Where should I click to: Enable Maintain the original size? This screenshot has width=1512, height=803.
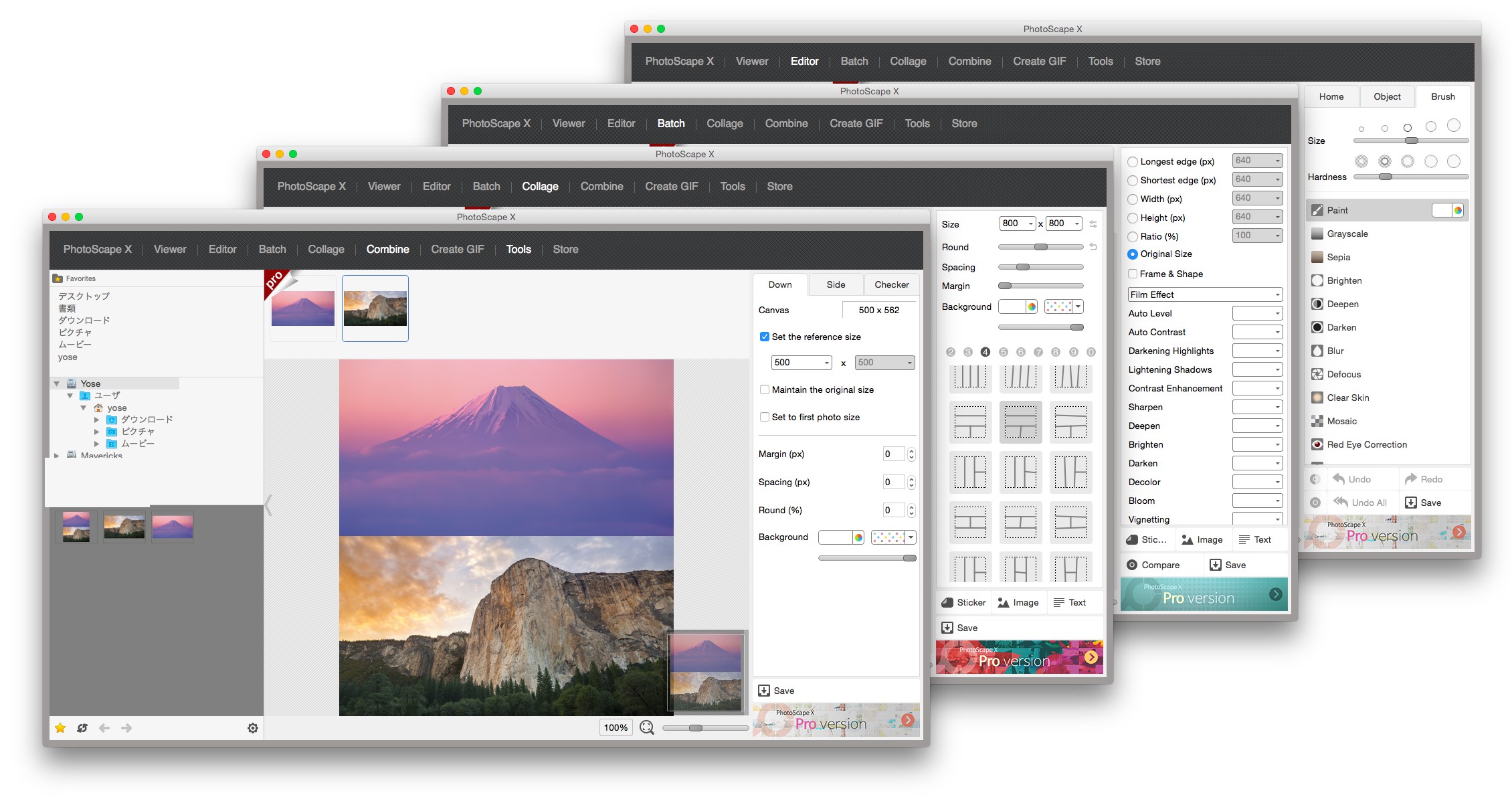point(765,389)
